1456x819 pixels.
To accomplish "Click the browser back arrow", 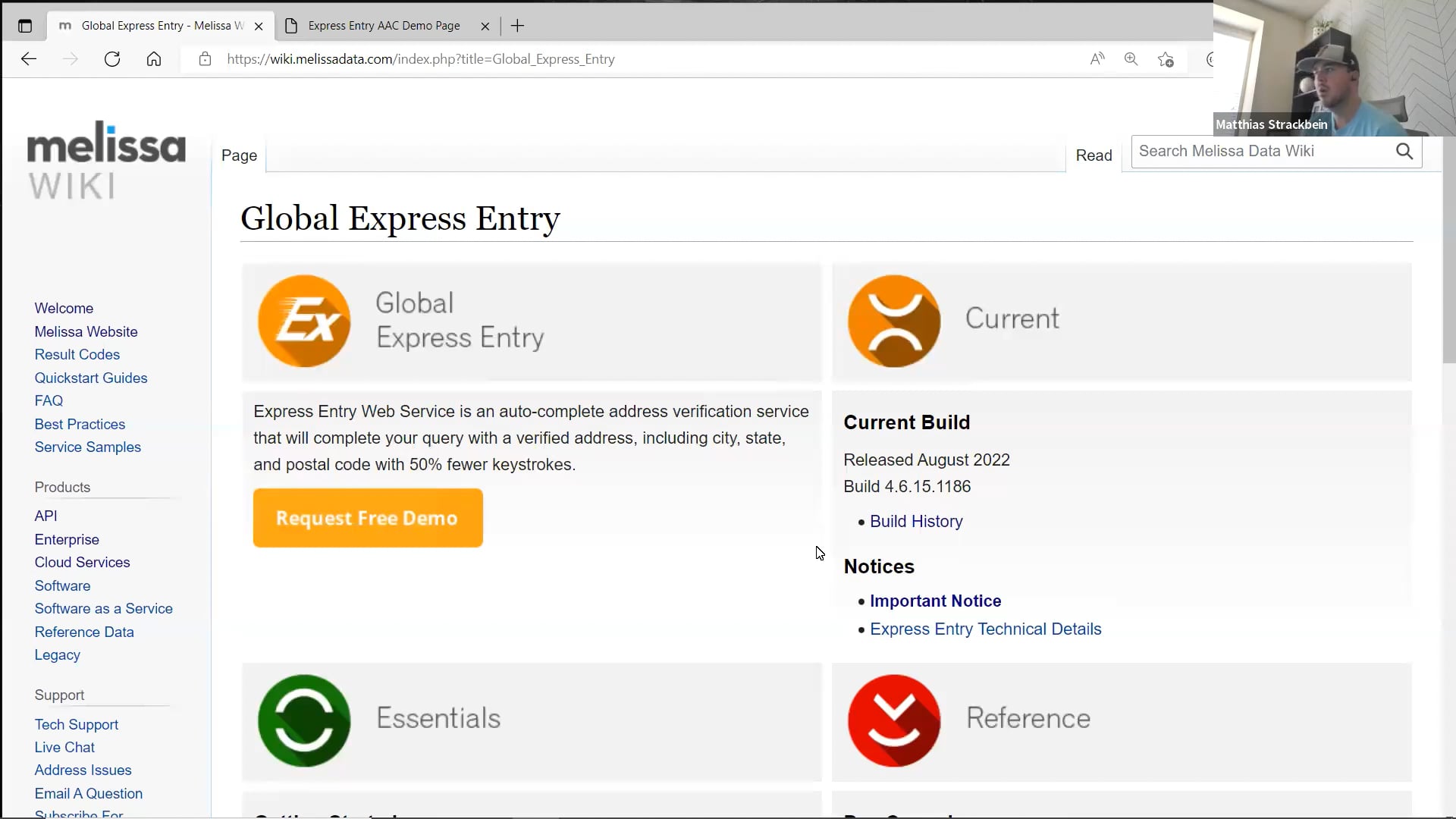I will coord(29,59).
